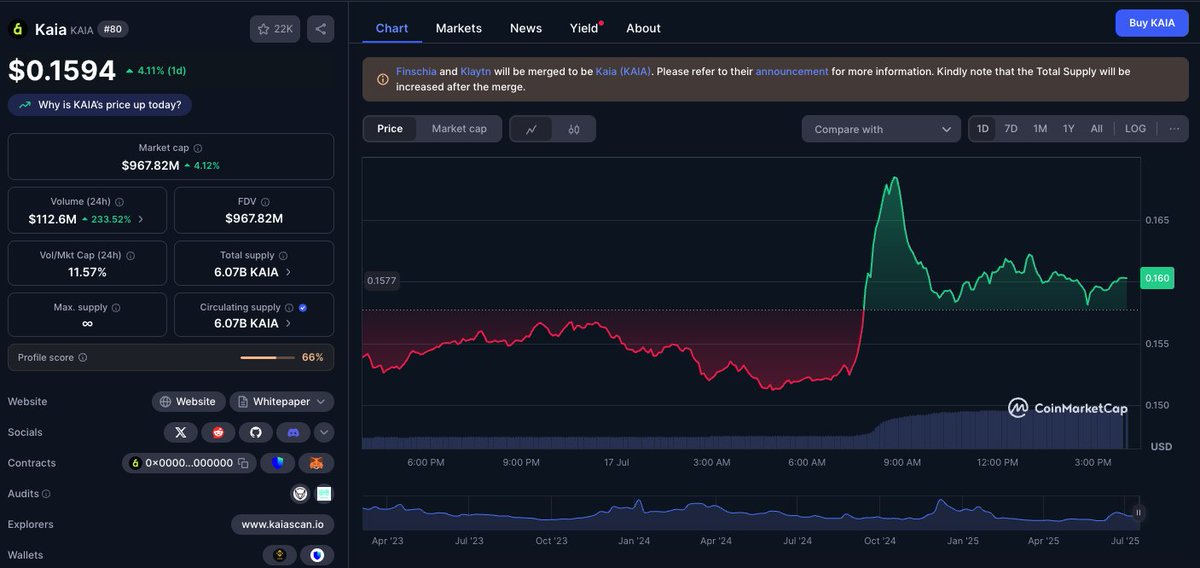Click the blue shield icon in Contracts
This screenshot has width=1200, height=568.
tap(278, 463)
